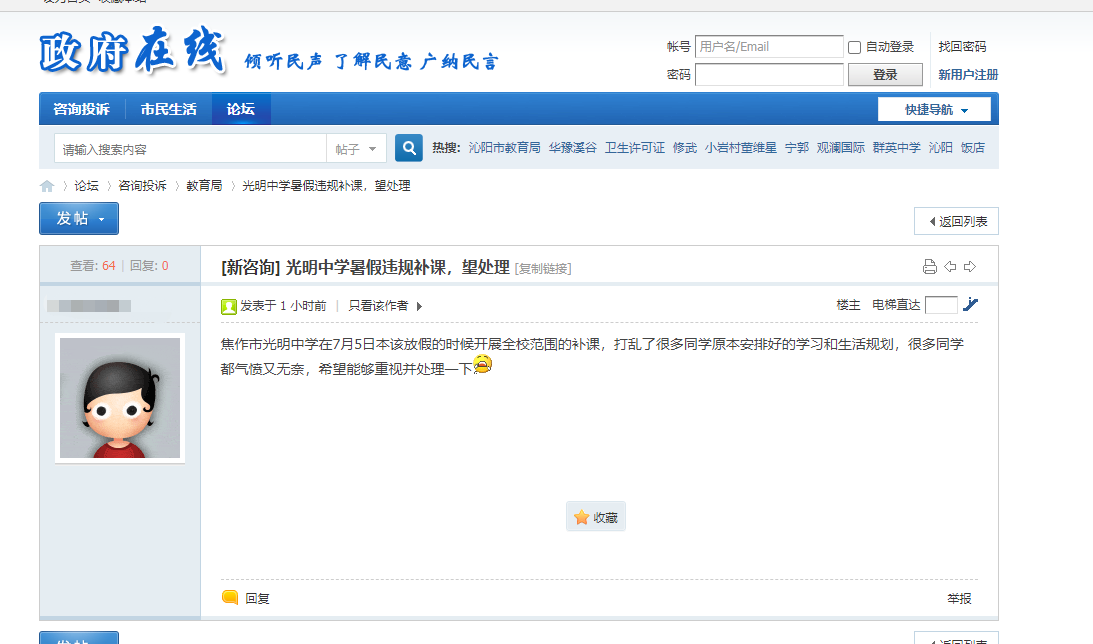Viewport: 1093px width, 644px height.
Task: Select the 咨询投诉 navigation tab
Action: [x=81, y=109]
